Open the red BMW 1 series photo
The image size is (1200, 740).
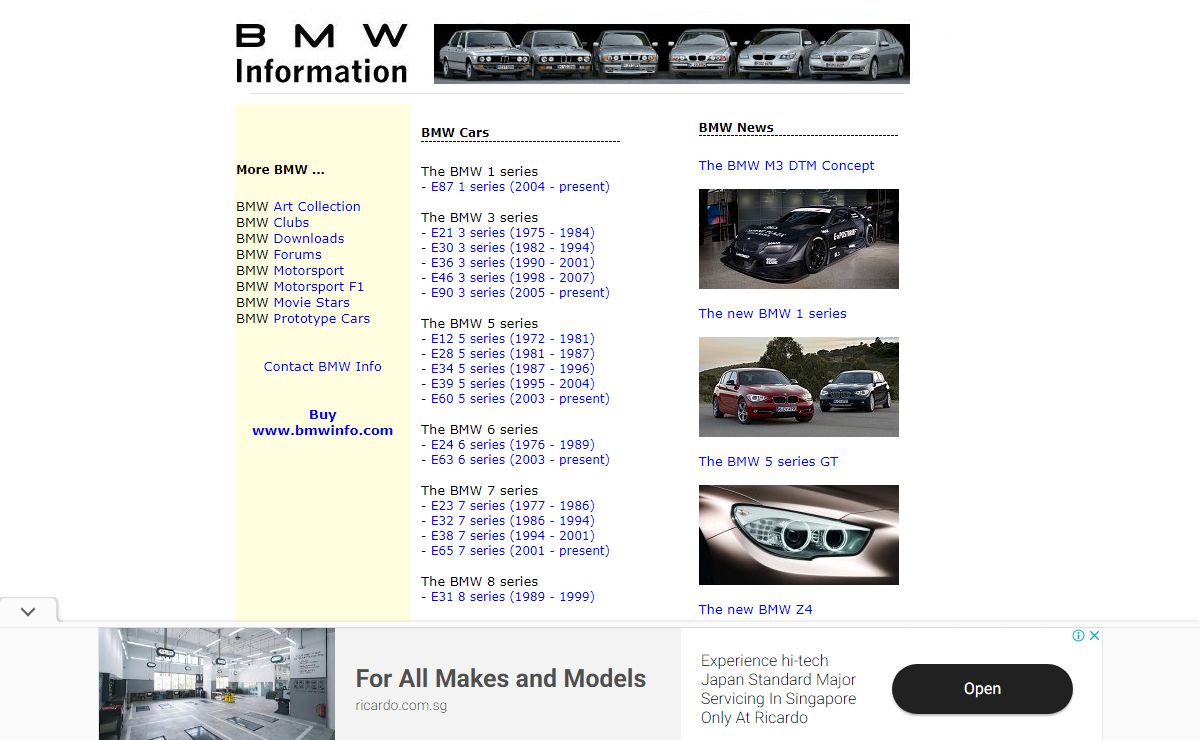click(x=798, y=387)
